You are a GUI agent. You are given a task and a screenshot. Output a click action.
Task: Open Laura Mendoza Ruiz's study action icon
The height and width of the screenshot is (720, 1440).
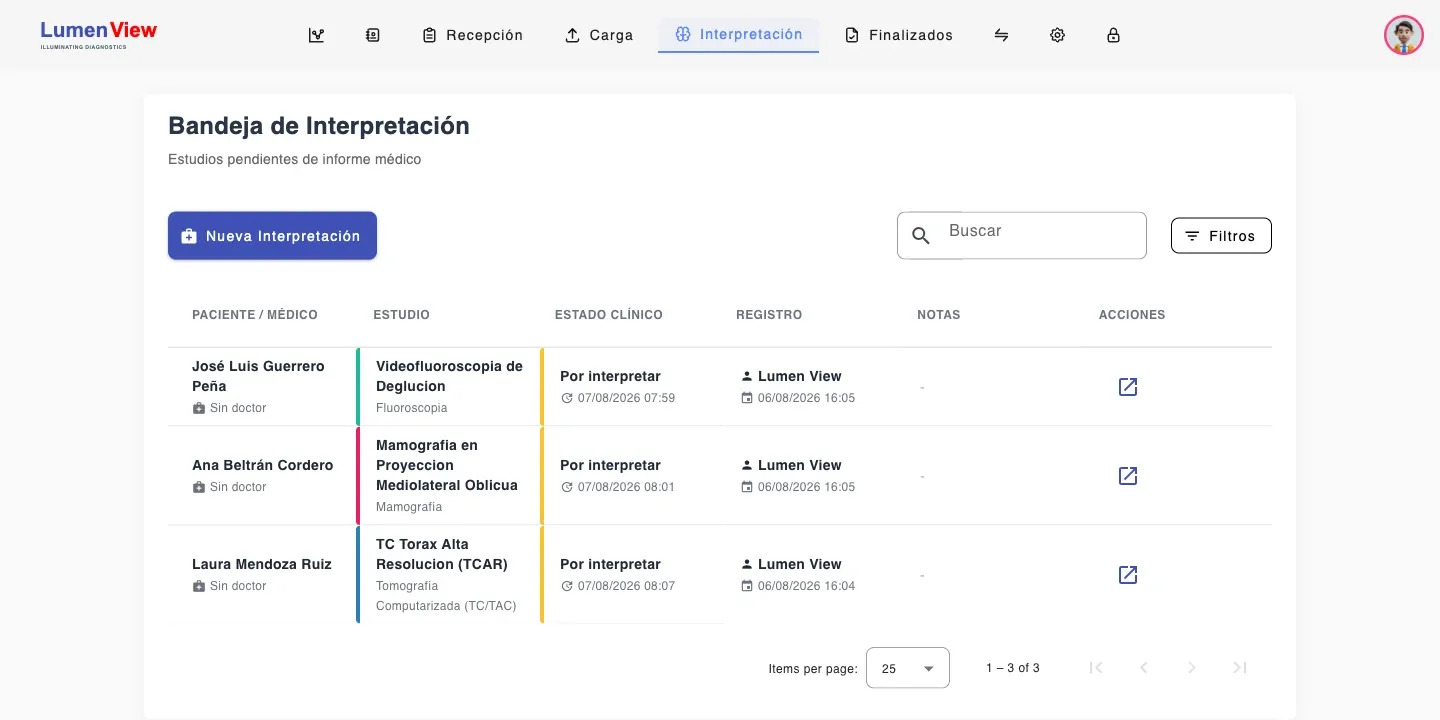[x=1128, y=575]
